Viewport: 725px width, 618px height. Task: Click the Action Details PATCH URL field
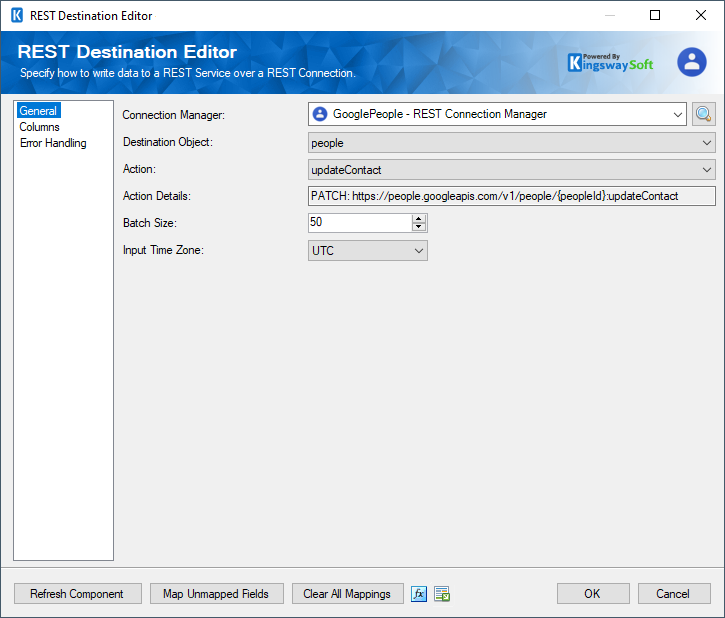click(x=511, y=196)
